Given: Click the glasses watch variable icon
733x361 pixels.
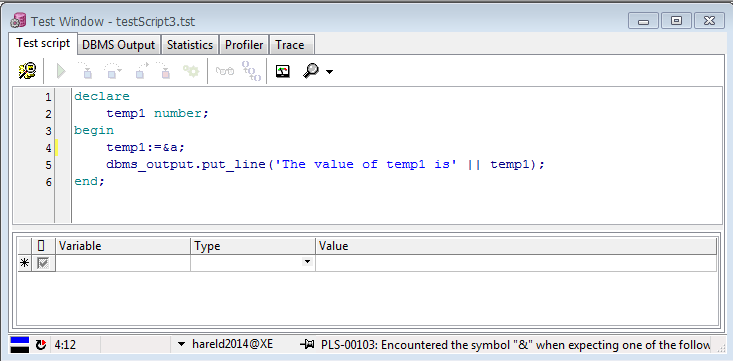Looking at the screenshot, I should click(224, 72).
